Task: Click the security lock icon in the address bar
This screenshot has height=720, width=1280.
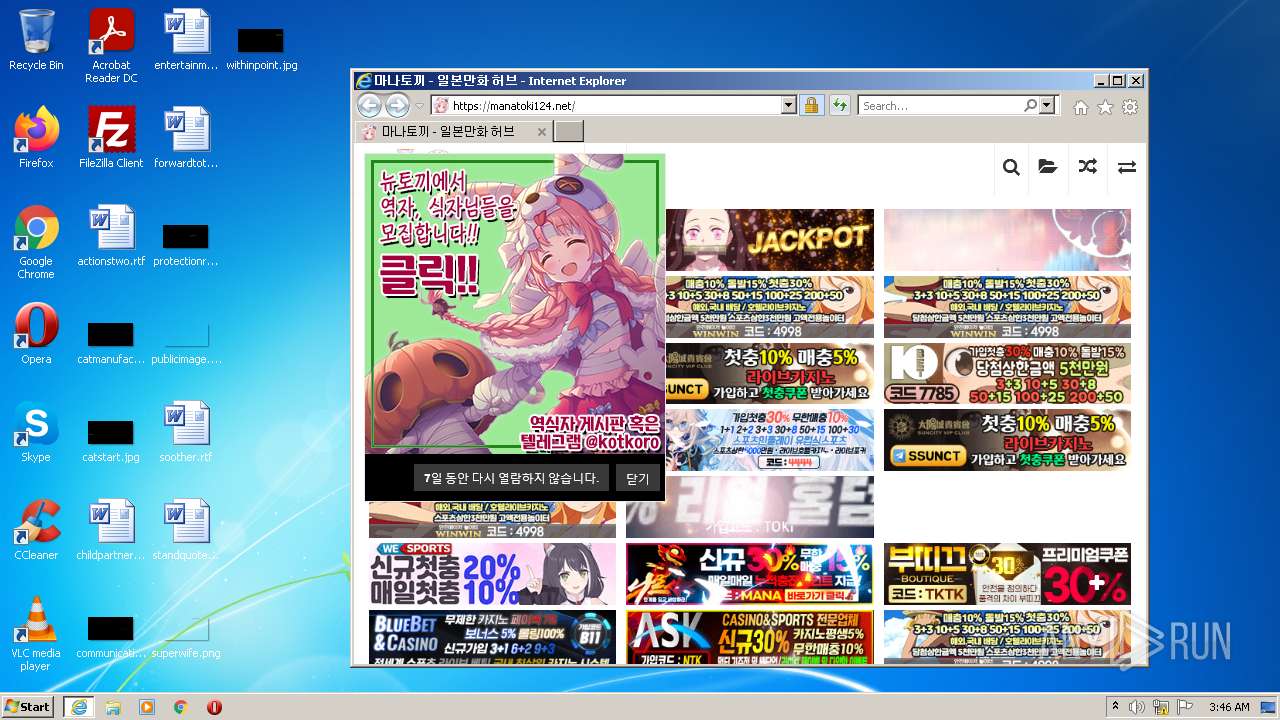Action: point(811,105)
